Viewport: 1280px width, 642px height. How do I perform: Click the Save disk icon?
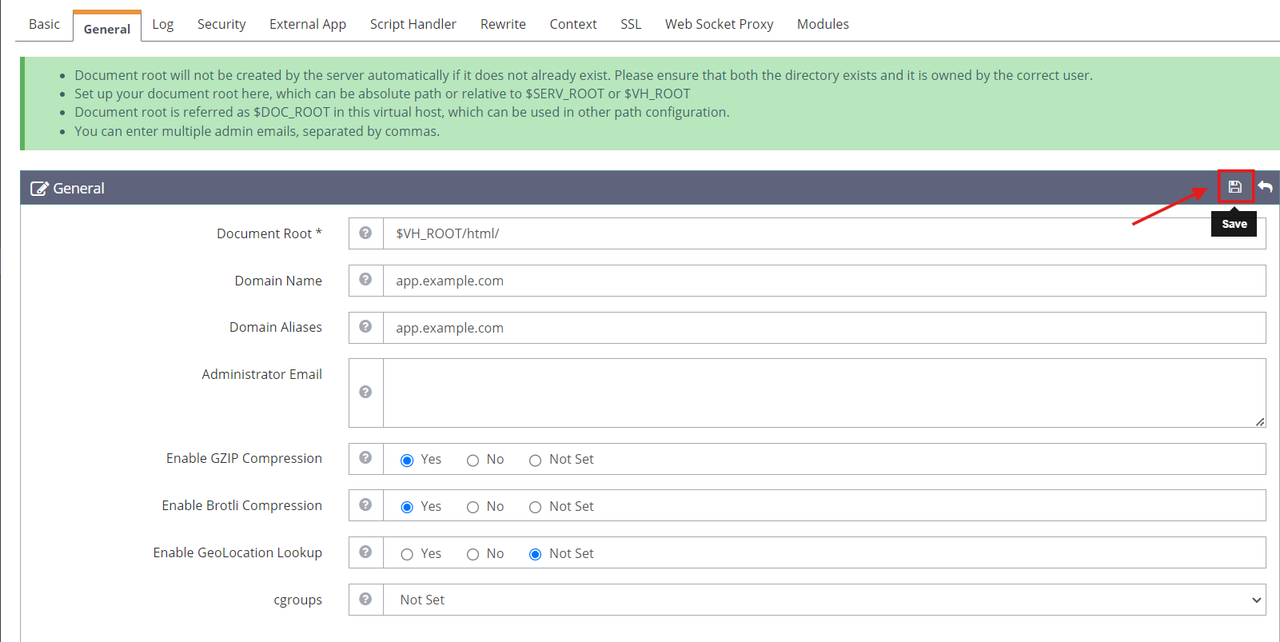[1235, 187]
